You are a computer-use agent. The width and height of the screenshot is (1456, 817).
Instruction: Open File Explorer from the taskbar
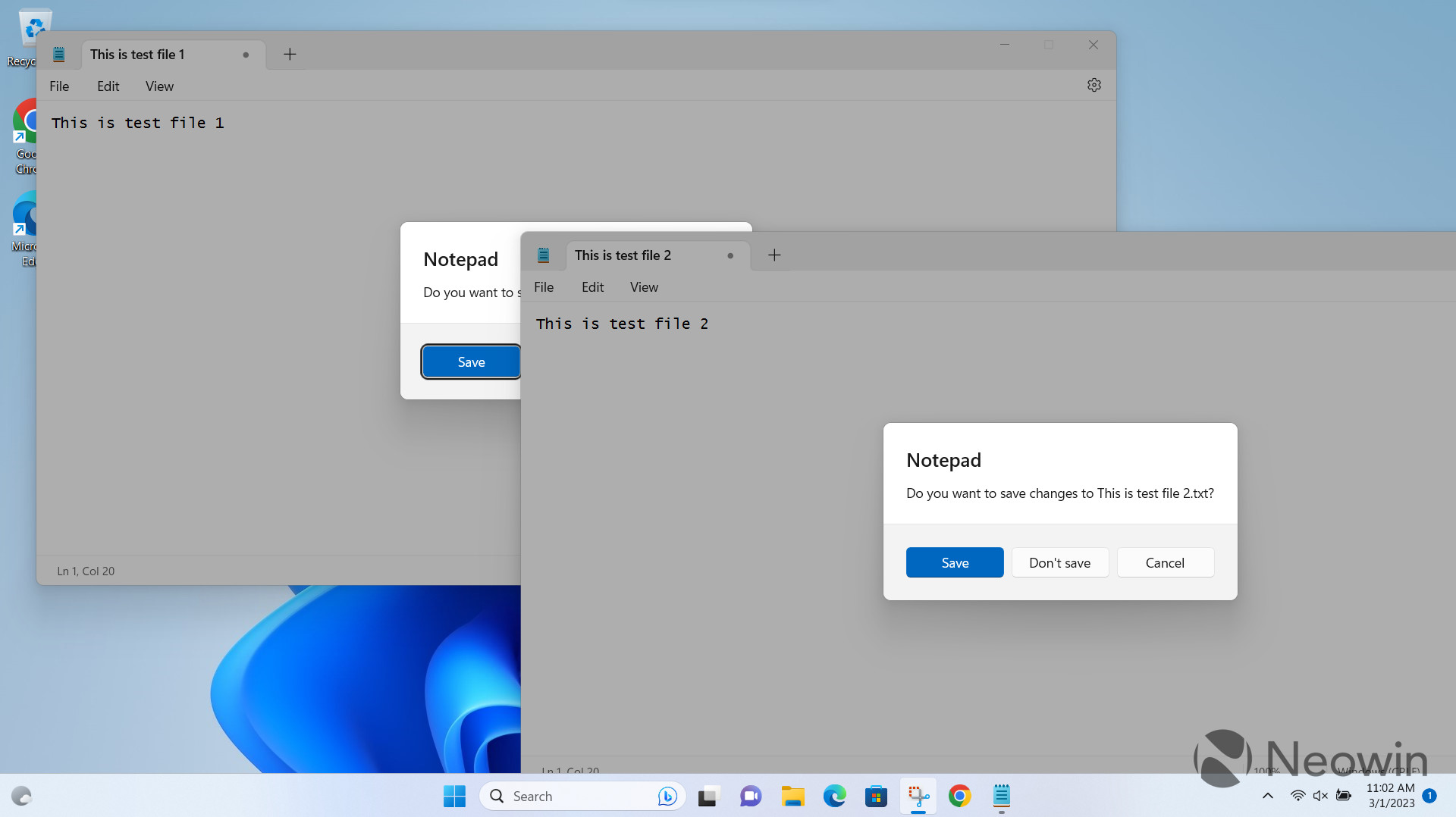point(792,796)
